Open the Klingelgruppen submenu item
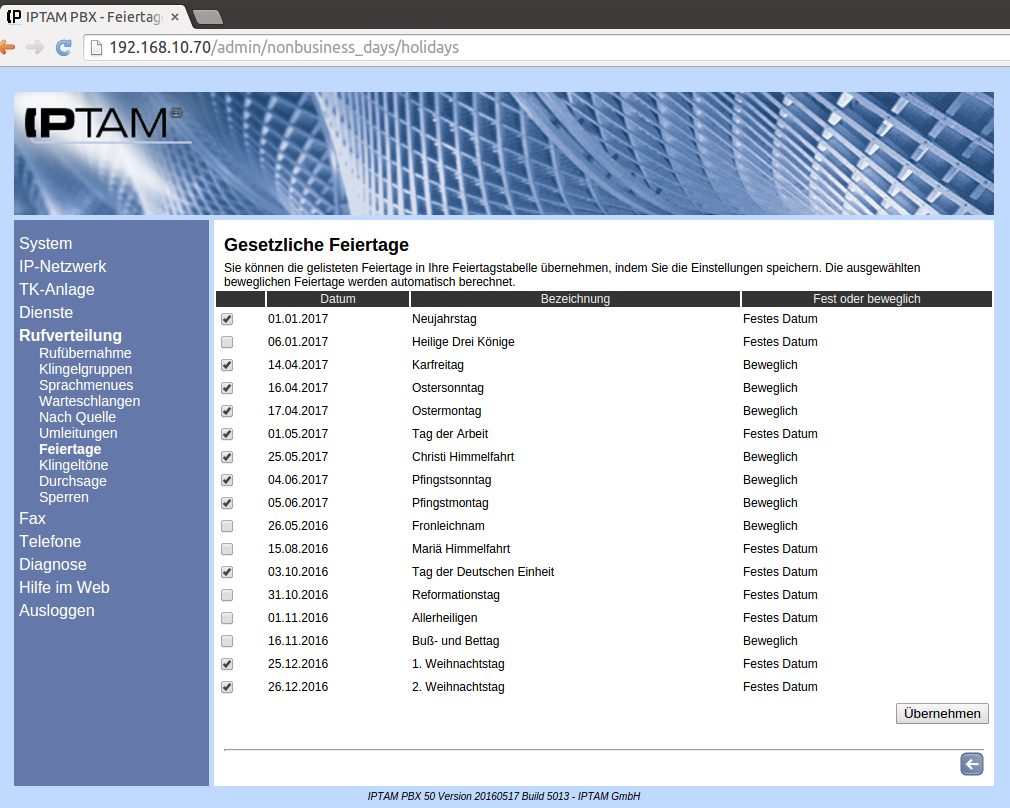This screenshot has height=808, width=1010. (85, 369)
